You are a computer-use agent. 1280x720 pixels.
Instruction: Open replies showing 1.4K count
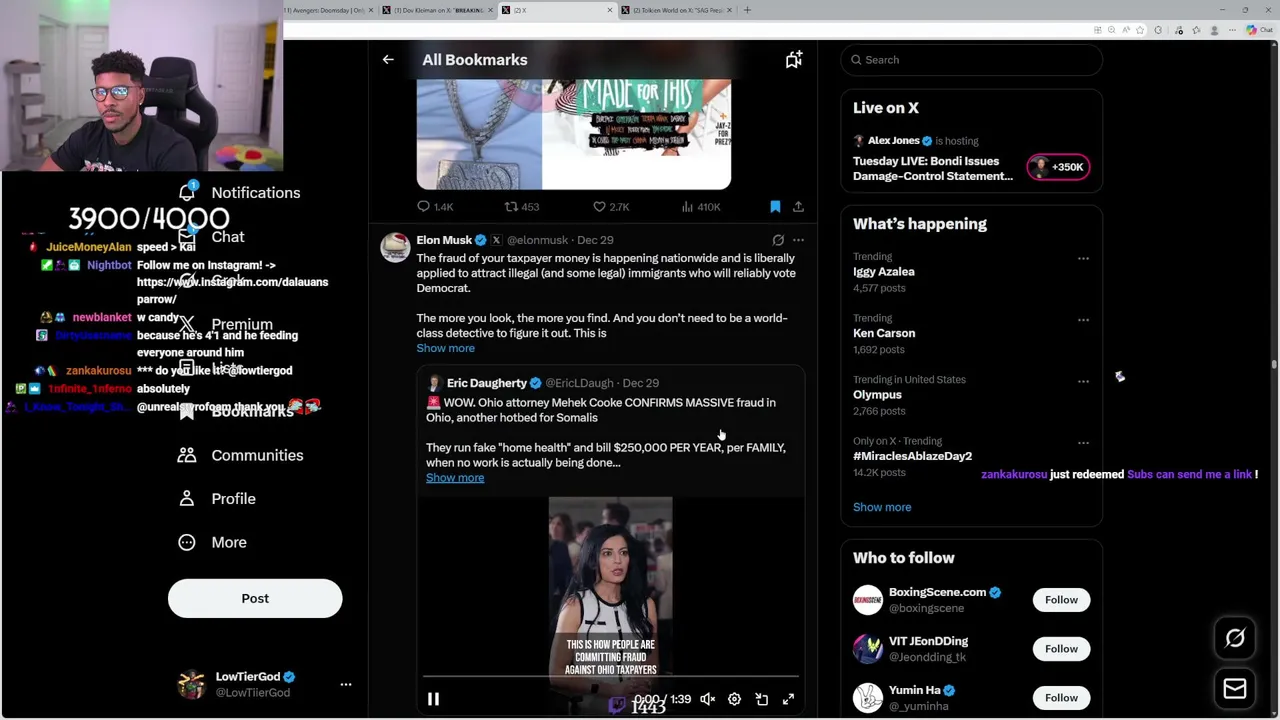coord(435,207)
